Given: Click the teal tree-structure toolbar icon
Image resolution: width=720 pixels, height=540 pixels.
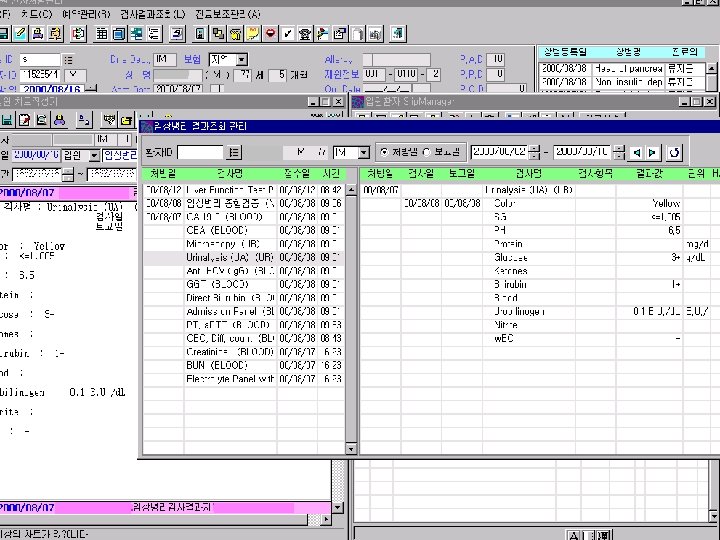Looking at the screenshot, I should (137, 34).
